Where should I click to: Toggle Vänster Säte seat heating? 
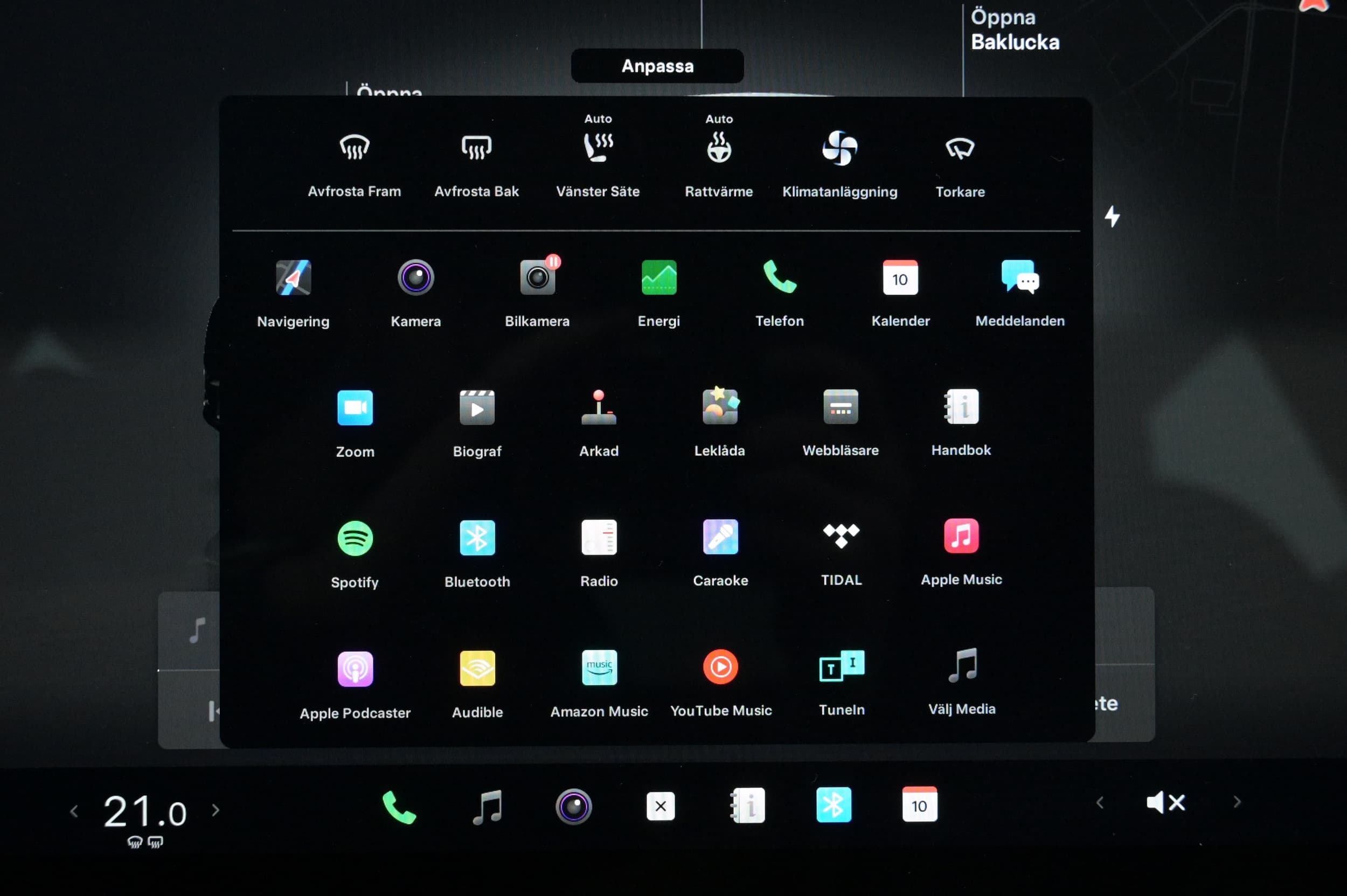[x=598, y=147]
